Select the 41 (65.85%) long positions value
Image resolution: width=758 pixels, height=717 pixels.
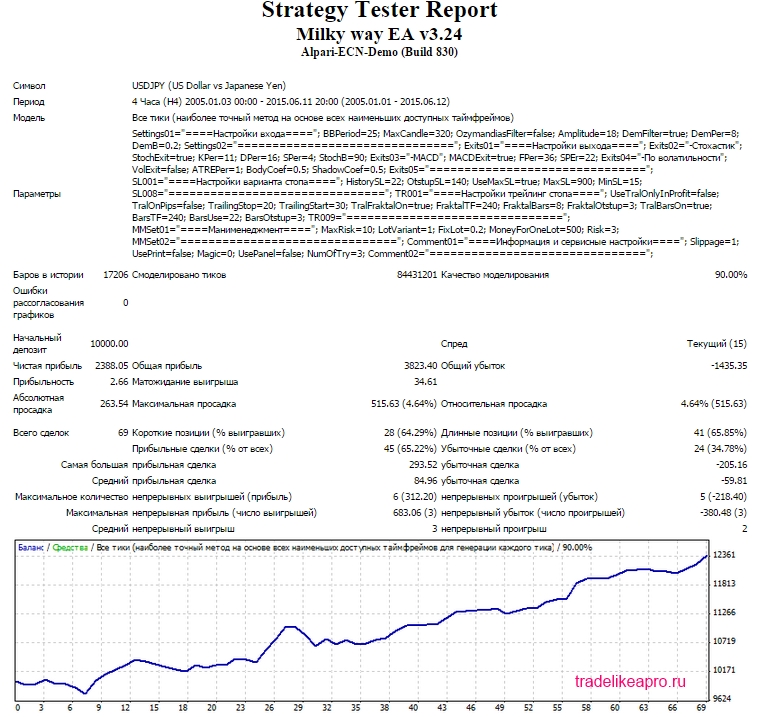coord(720,433)
